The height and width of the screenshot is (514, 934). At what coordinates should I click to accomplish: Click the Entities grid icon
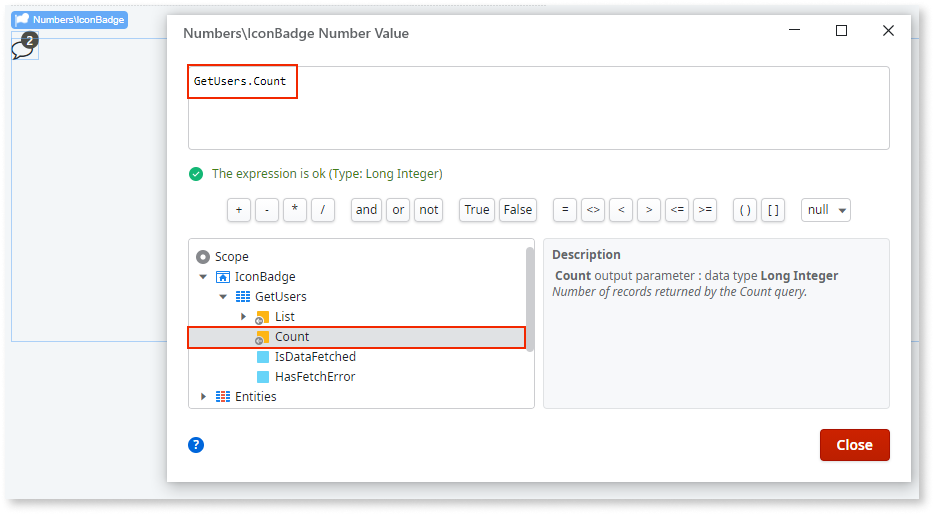coord(223,397)
